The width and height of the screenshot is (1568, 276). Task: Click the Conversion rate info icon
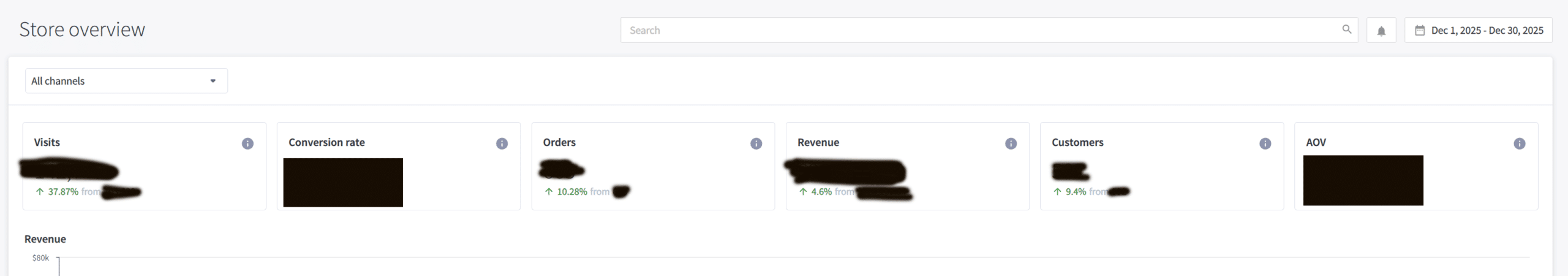502,144
